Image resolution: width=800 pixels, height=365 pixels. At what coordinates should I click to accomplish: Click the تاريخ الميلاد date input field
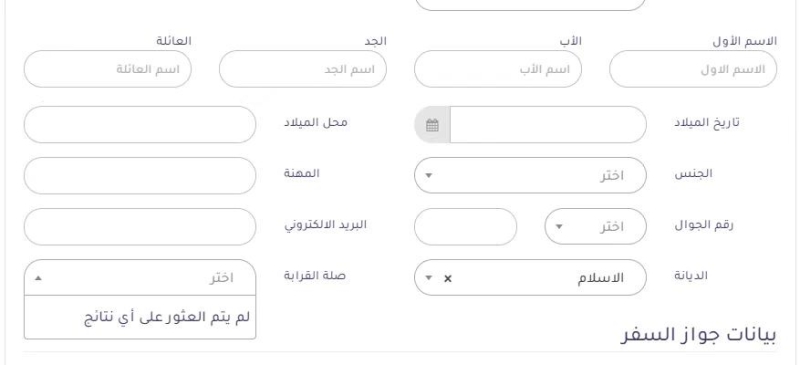pyautogui.click(x=548, y=125)
